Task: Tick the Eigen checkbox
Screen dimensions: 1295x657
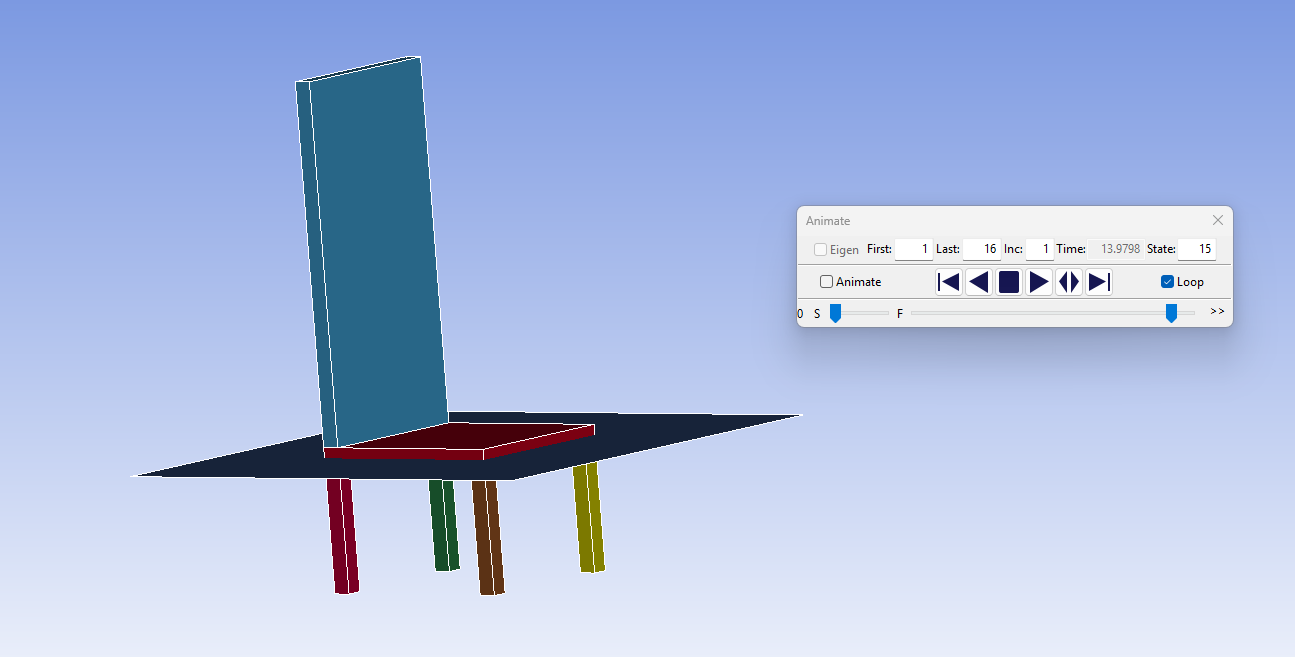Action: (820, 249)
